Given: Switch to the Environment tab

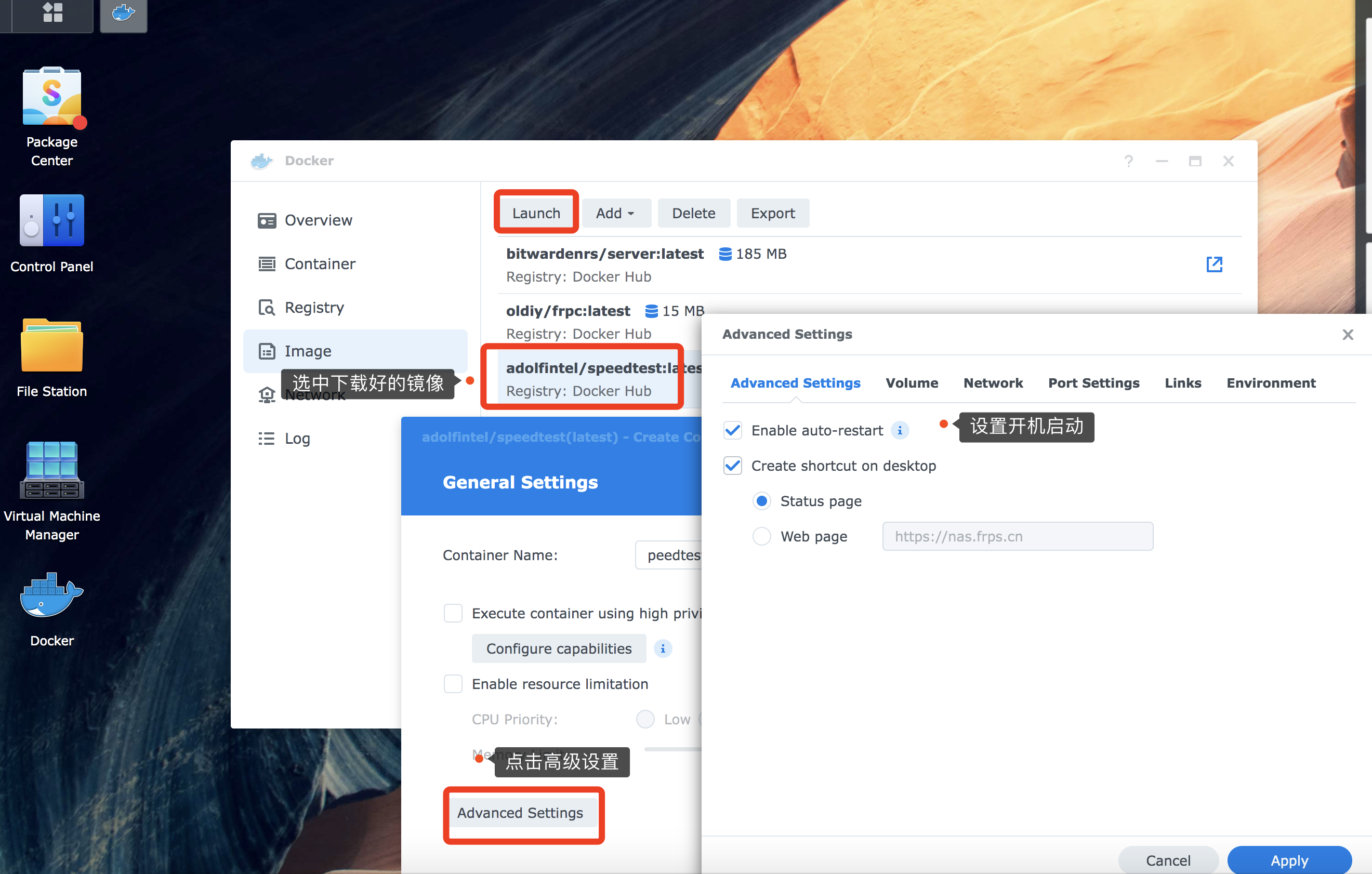Looking at the screenshot, I should pos(1271,383).
